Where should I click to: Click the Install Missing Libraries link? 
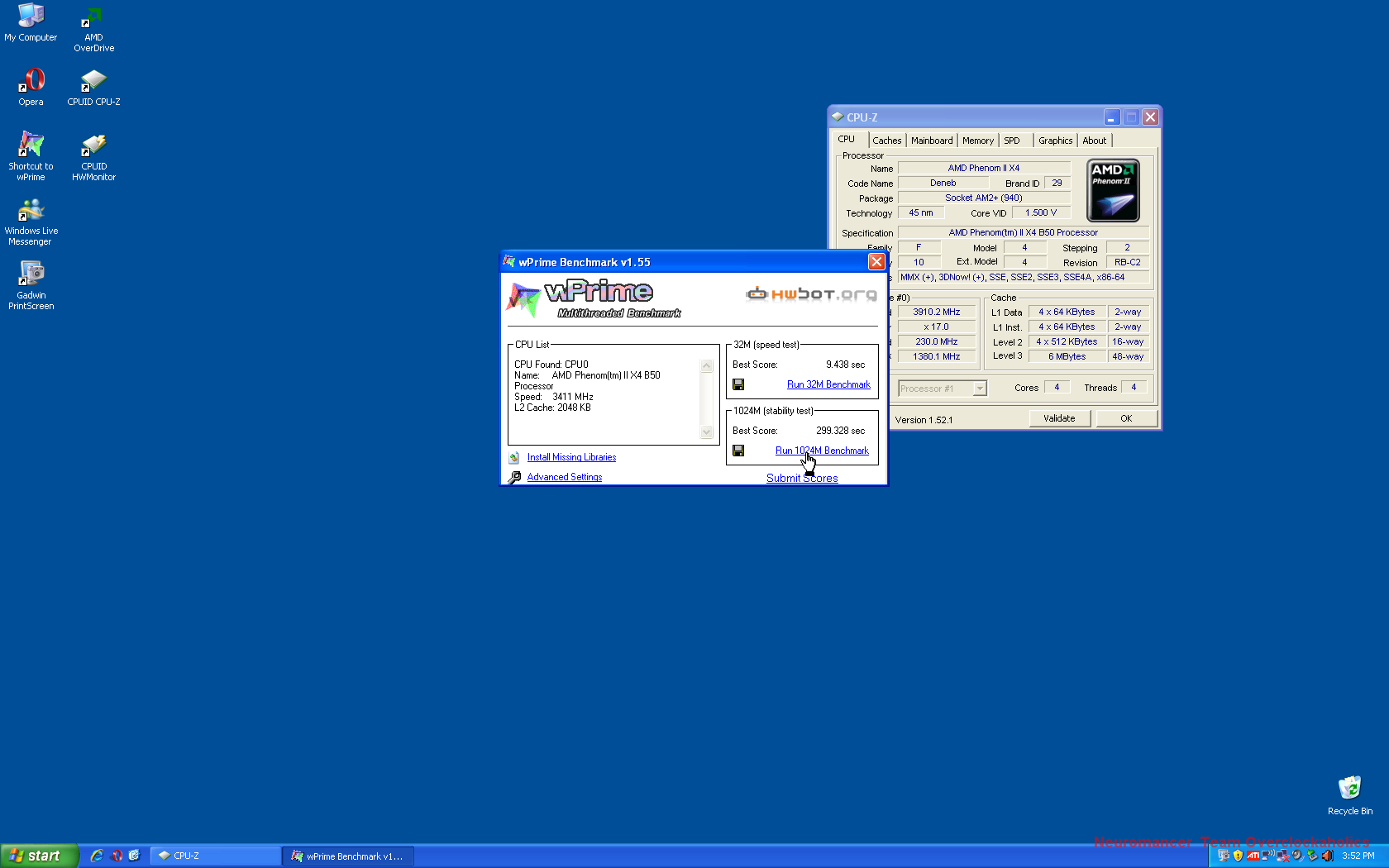click(x=571, y=457)
